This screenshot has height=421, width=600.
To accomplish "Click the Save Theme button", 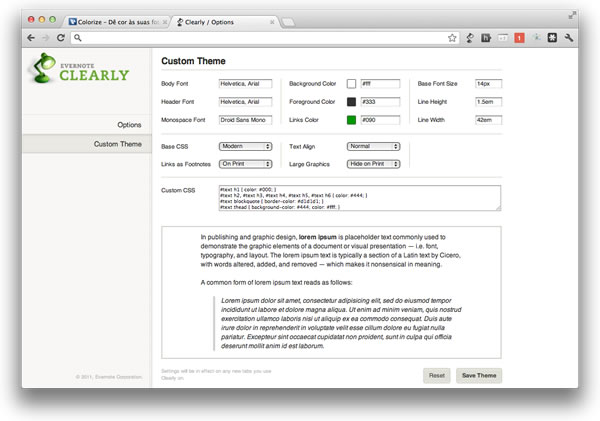I will click(479, 375).
